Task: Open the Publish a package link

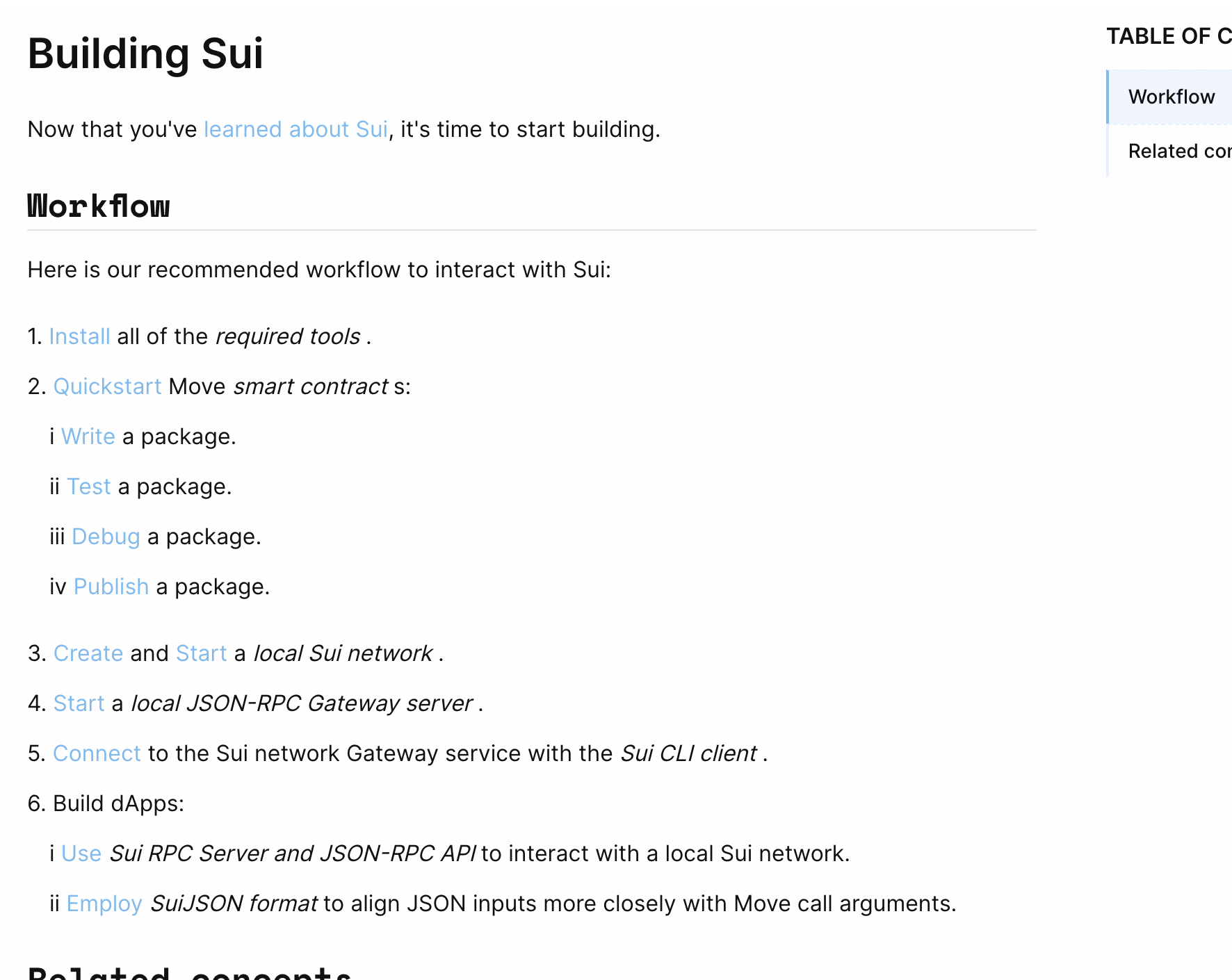Action: pos(111,587)
